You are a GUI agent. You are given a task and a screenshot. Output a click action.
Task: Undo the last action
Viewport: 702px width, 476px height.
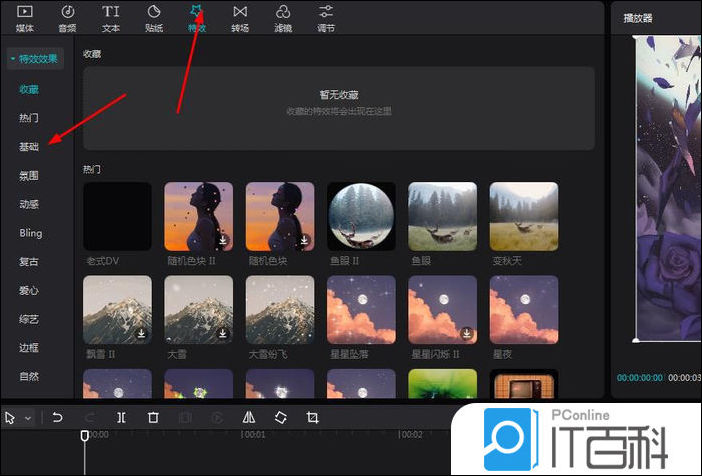tap(57, 418)
